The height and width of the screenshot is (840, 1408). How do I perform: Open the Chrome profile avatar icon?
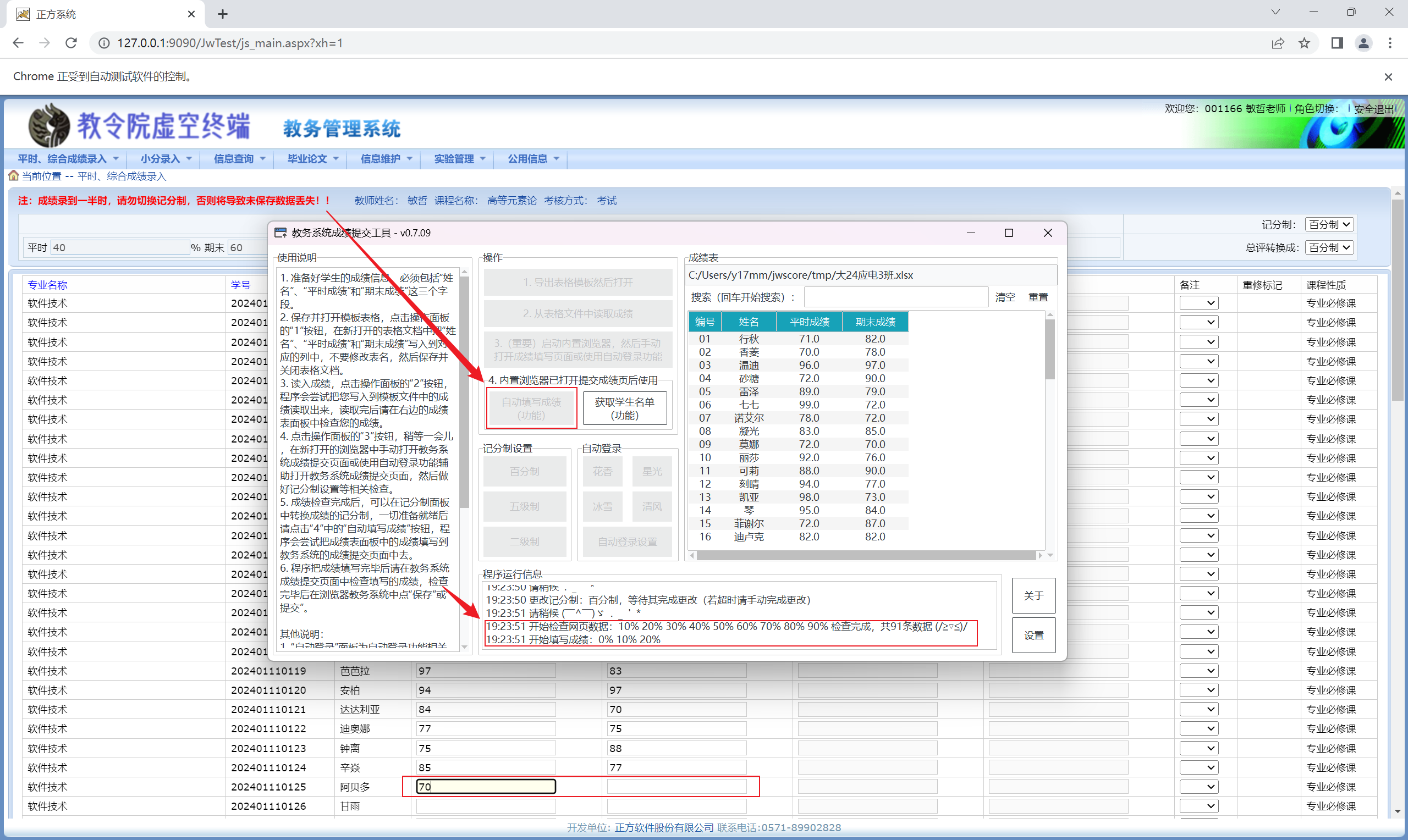coord(1363,43)
